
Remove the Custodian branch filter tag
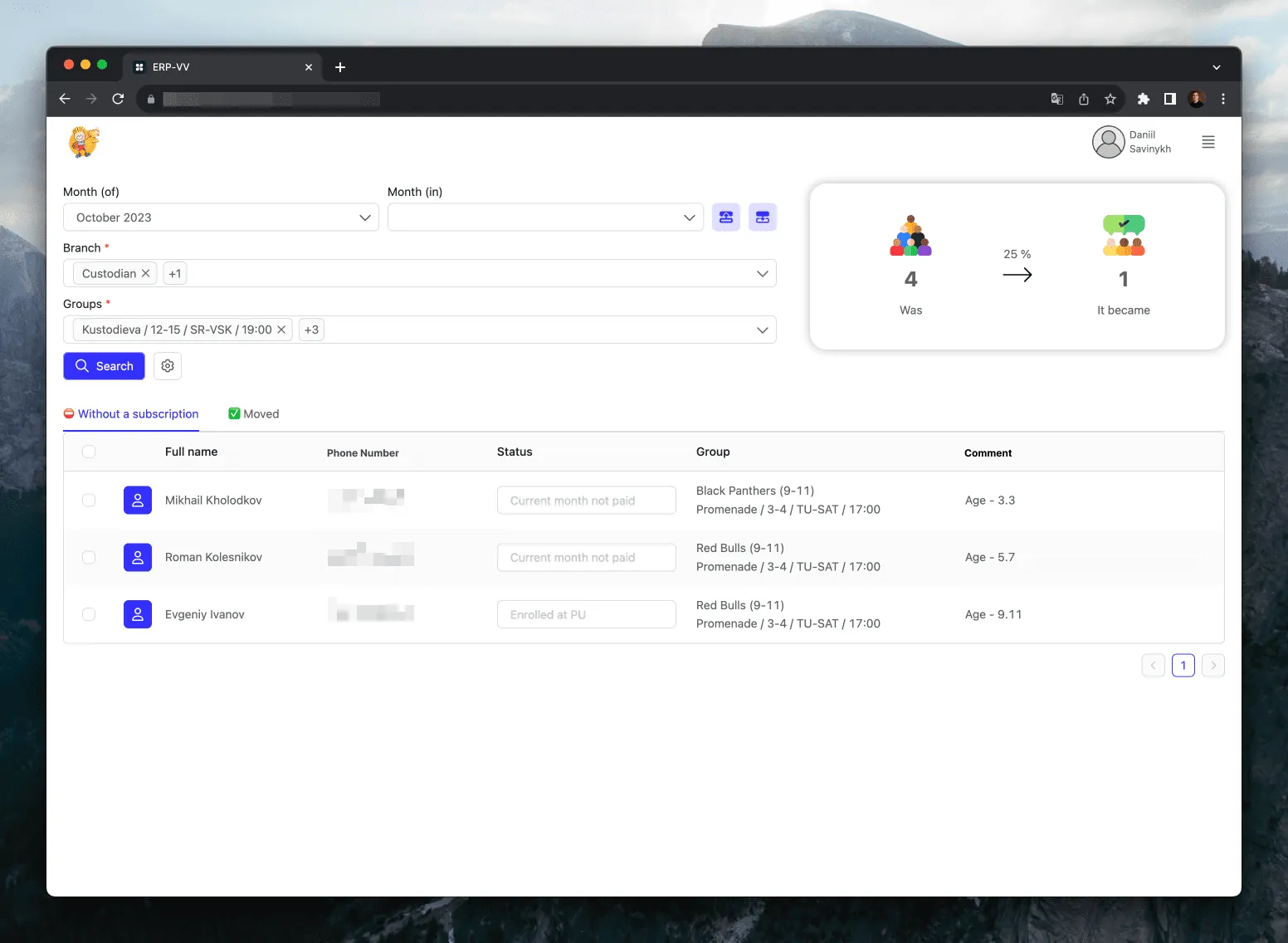point(145,273)
